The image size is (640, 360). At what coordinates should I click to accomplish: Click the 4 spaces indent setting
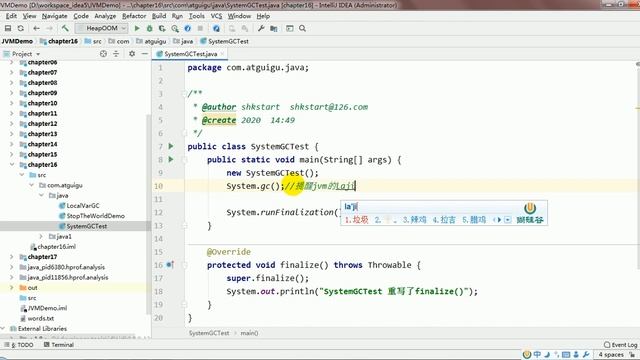(611, 355)
